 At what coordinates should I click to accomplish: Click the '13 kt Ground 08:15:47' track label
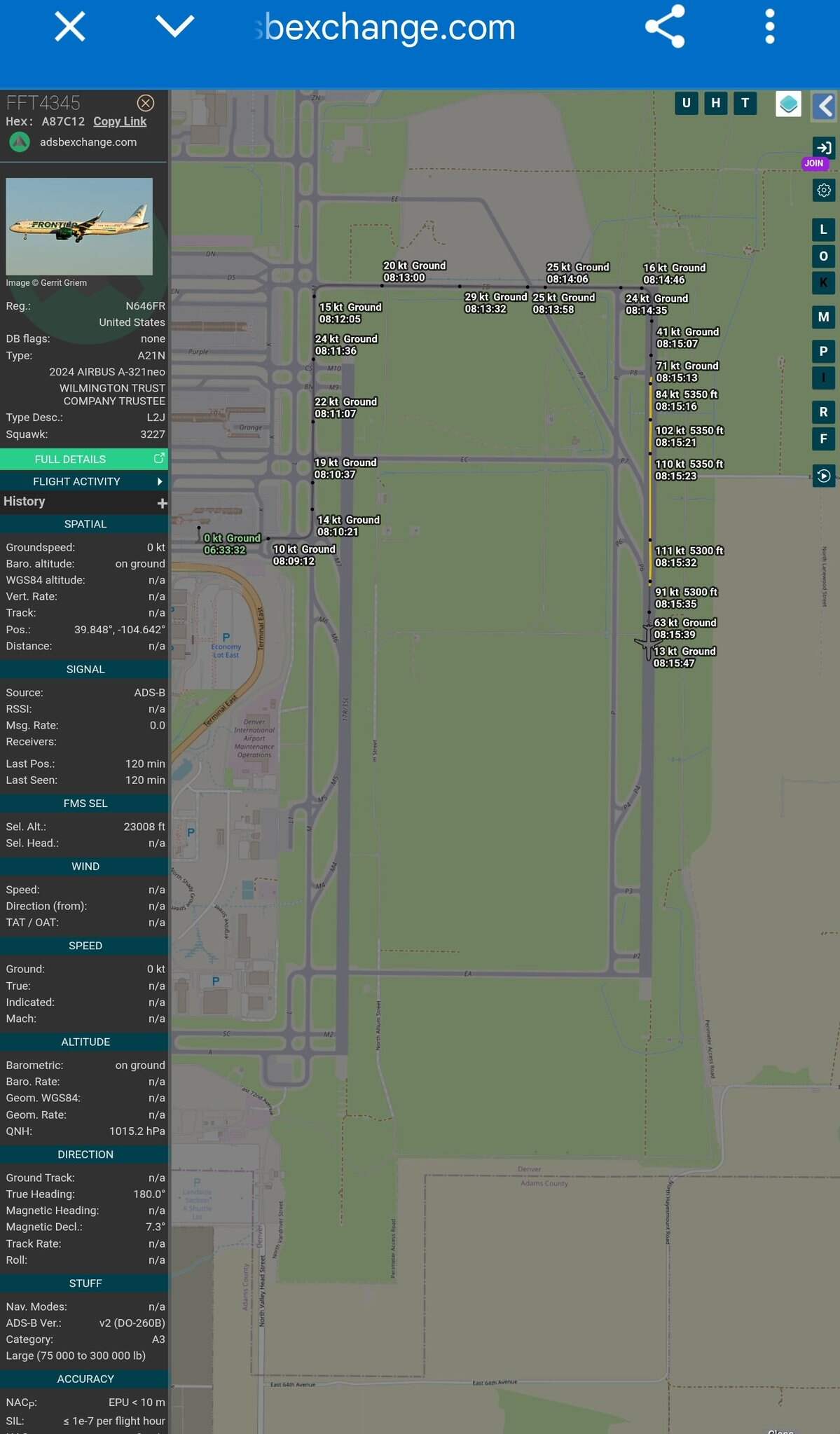coord(684,657)
